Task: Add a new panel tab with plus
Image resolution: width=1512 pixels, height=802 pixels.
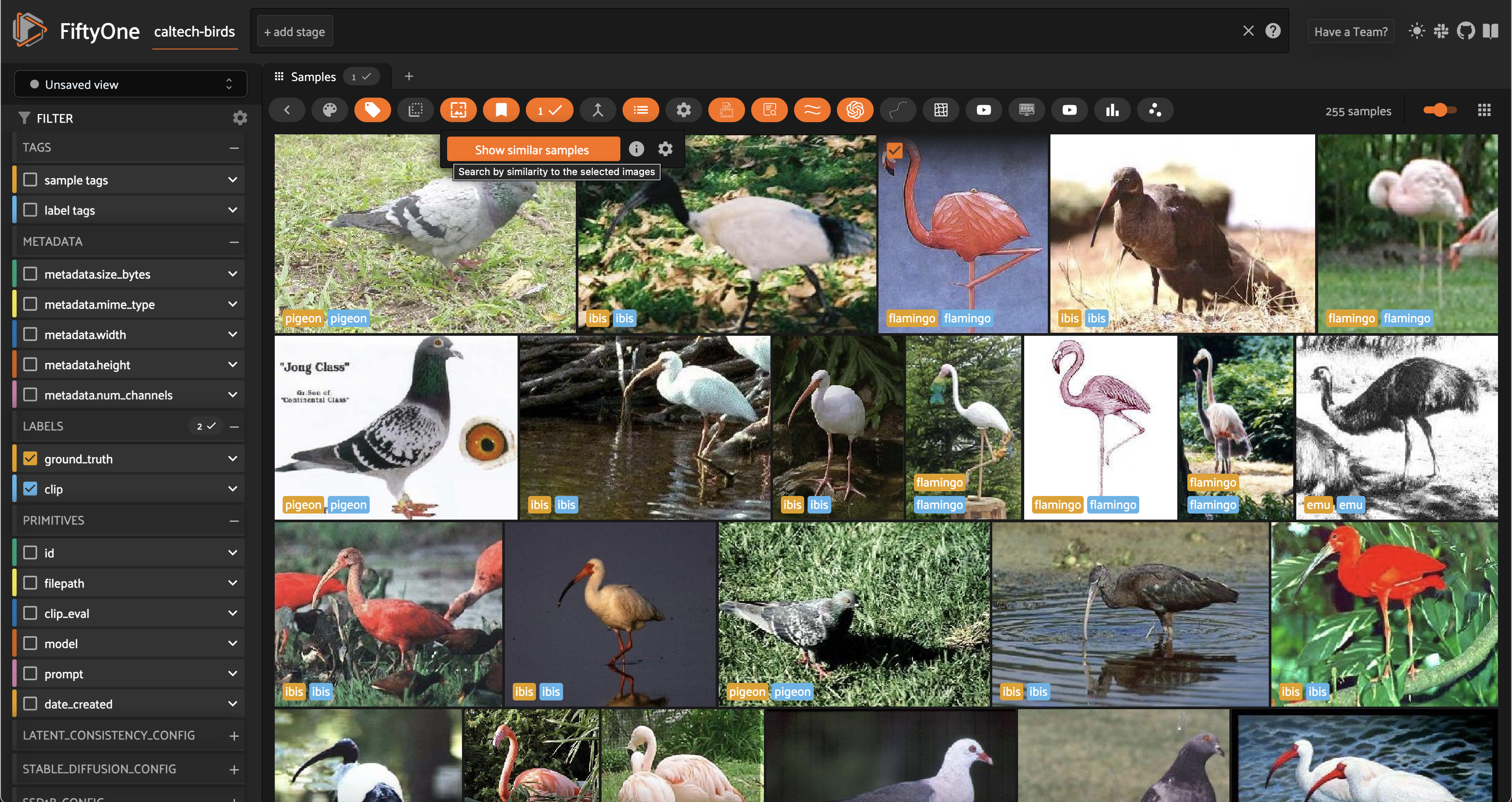Action: click(409, 76)
